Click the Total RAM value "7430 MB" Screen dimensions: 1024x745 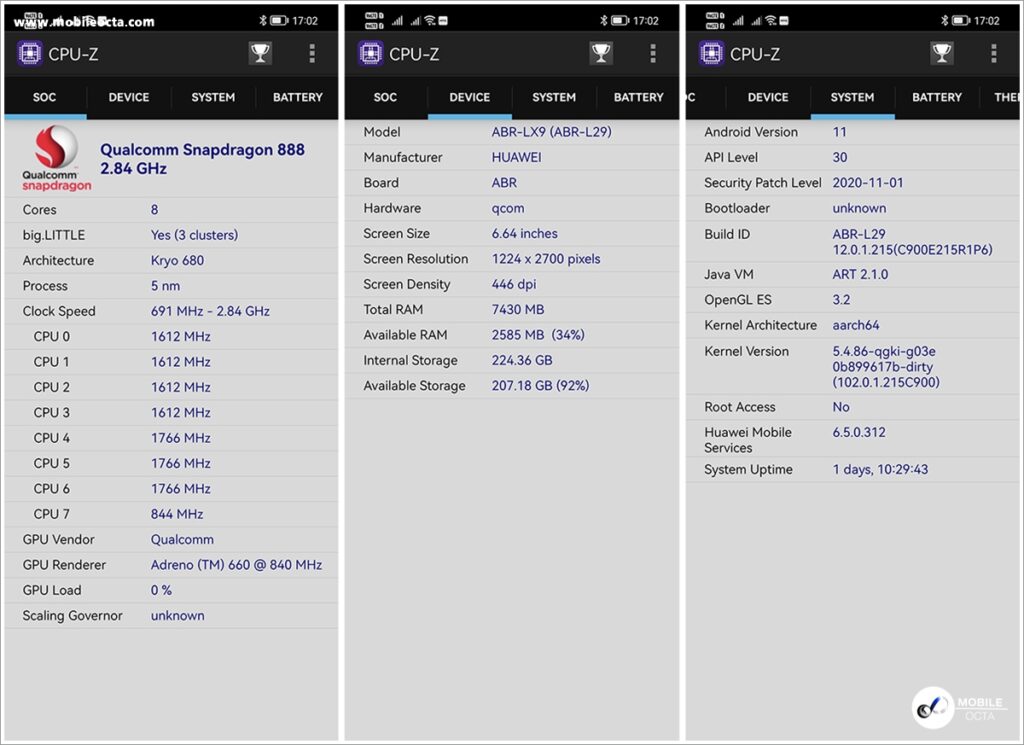518,309
